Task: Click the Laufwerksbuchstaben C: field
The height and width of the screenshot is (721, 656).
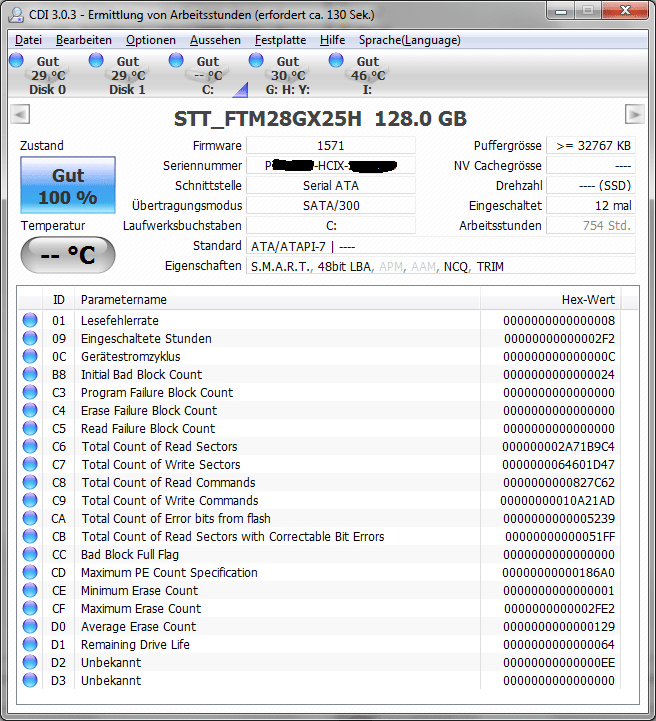Action: point(331,226)
